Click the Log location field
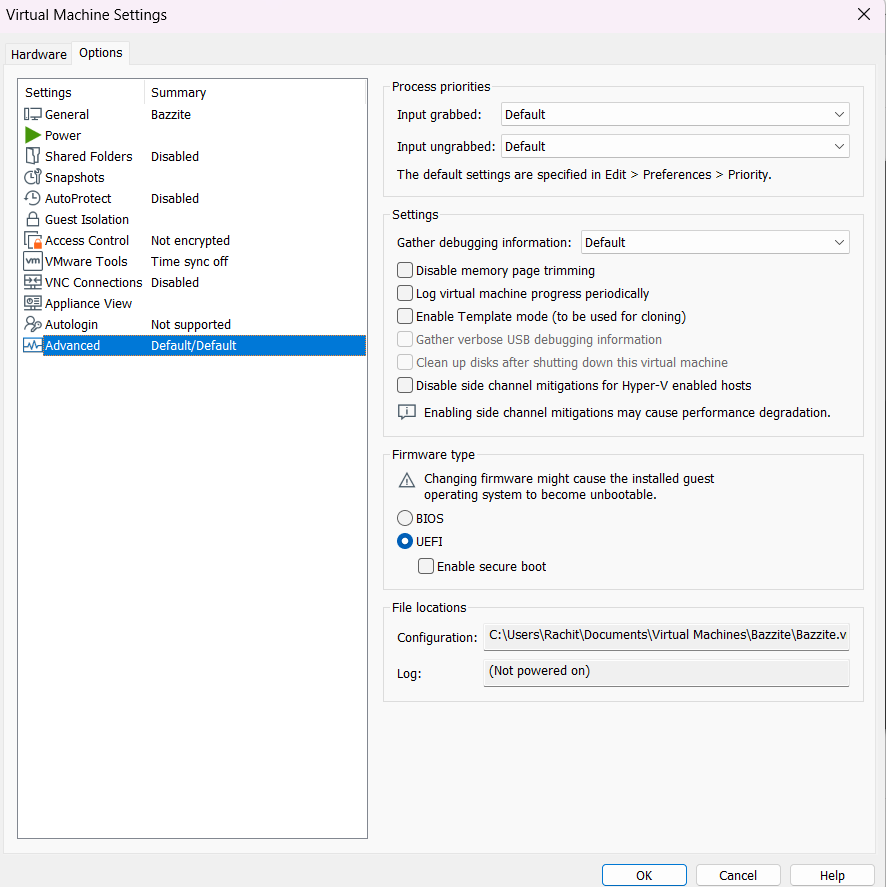The width and height of the screenshot is (886, 887). click(666, 673)
